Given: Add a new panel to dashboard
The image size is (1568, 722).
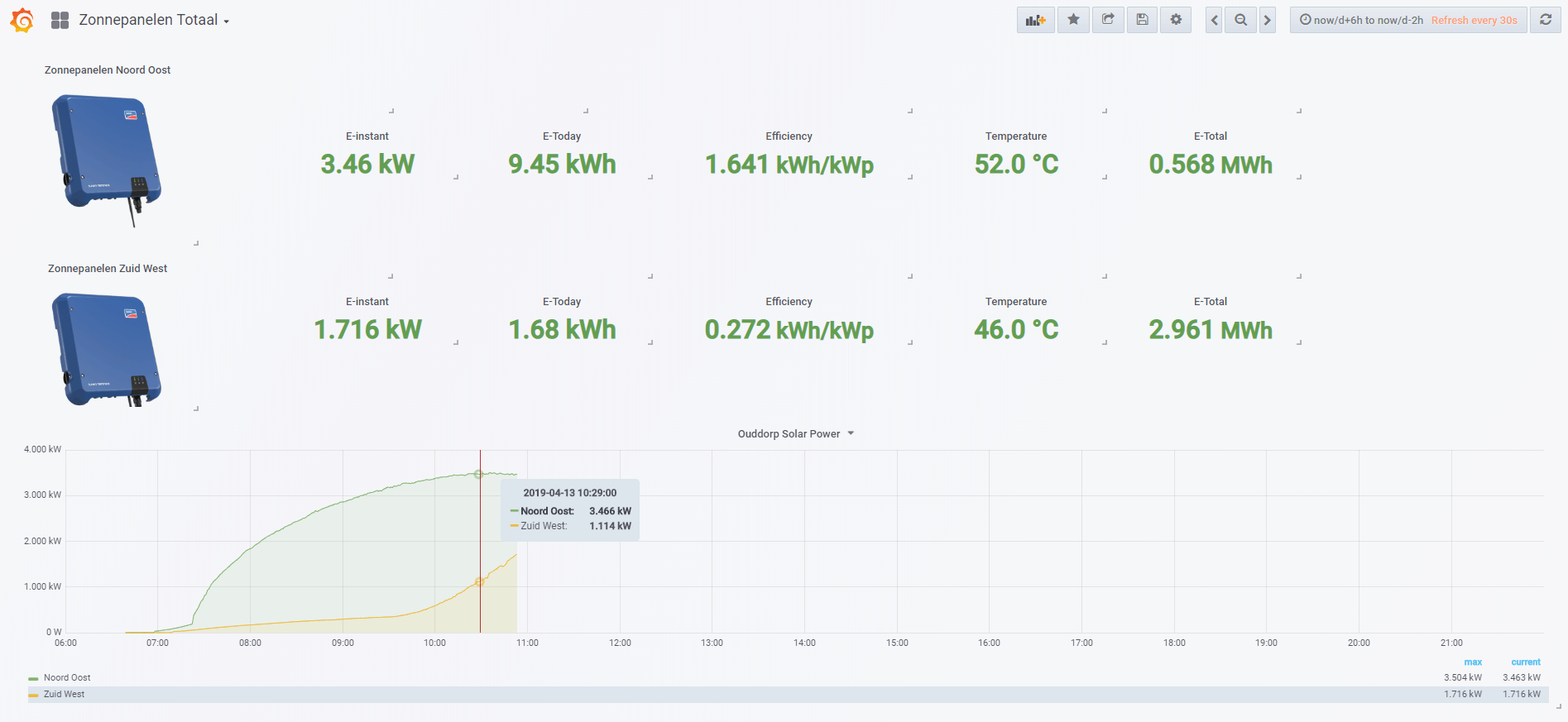Looking at the screenshot, I should (1035, 20).
